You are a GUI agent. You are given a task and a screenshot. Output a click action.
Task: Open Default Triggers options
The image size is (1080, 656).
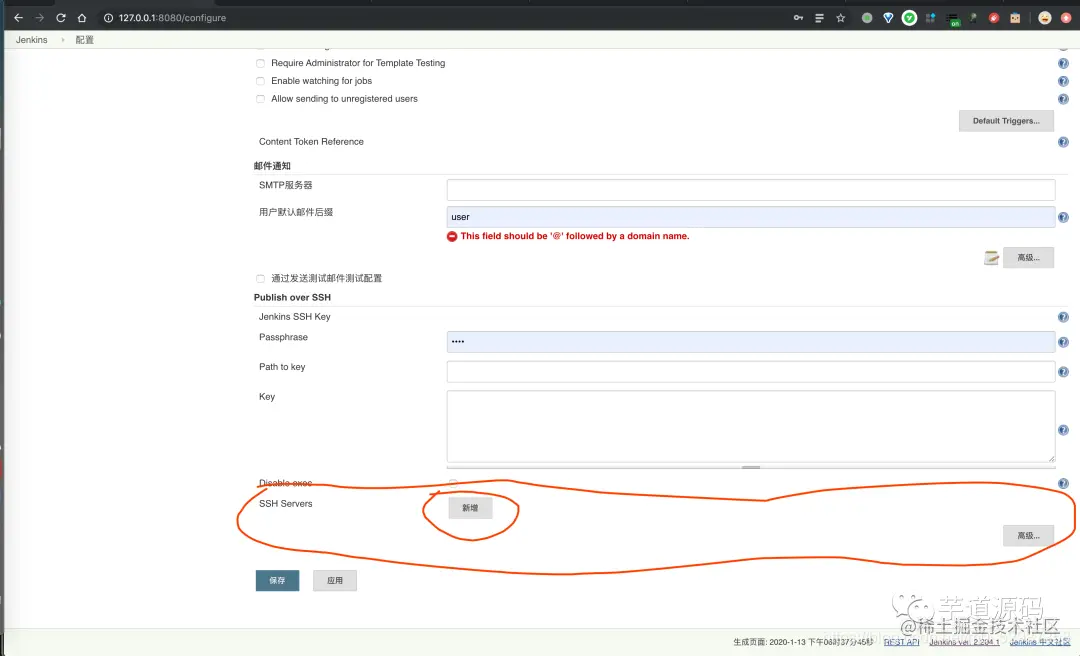[1006, 121]
